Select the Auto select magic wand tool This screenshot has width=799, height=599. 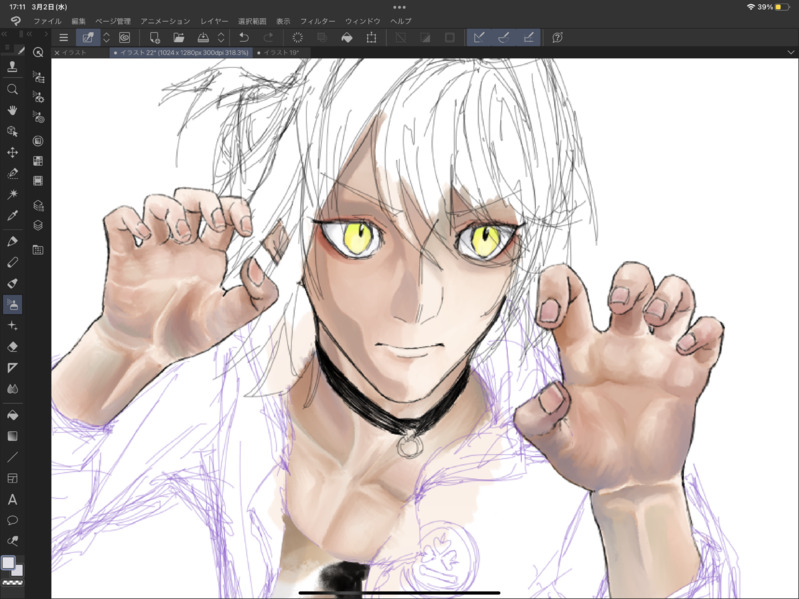(x=12, y=194)
